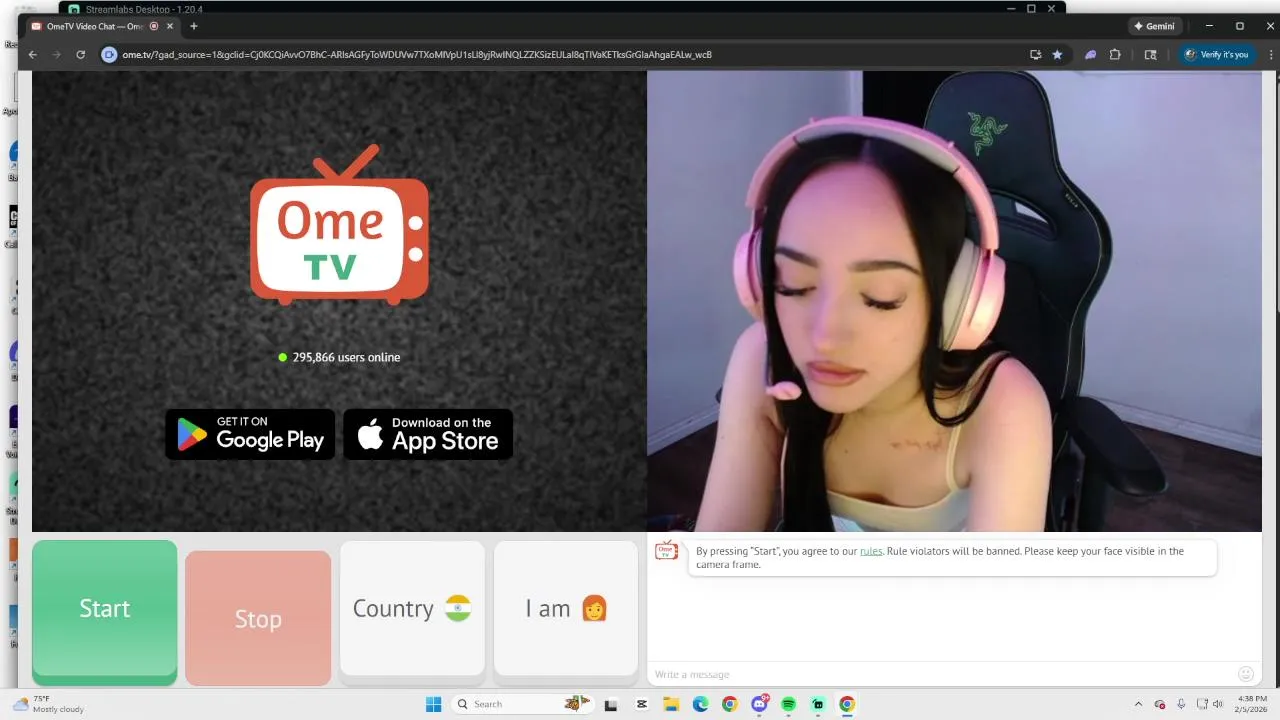
Task: Click the 'Verify it's you' profile button
Action: click(x=1216, y=54)
